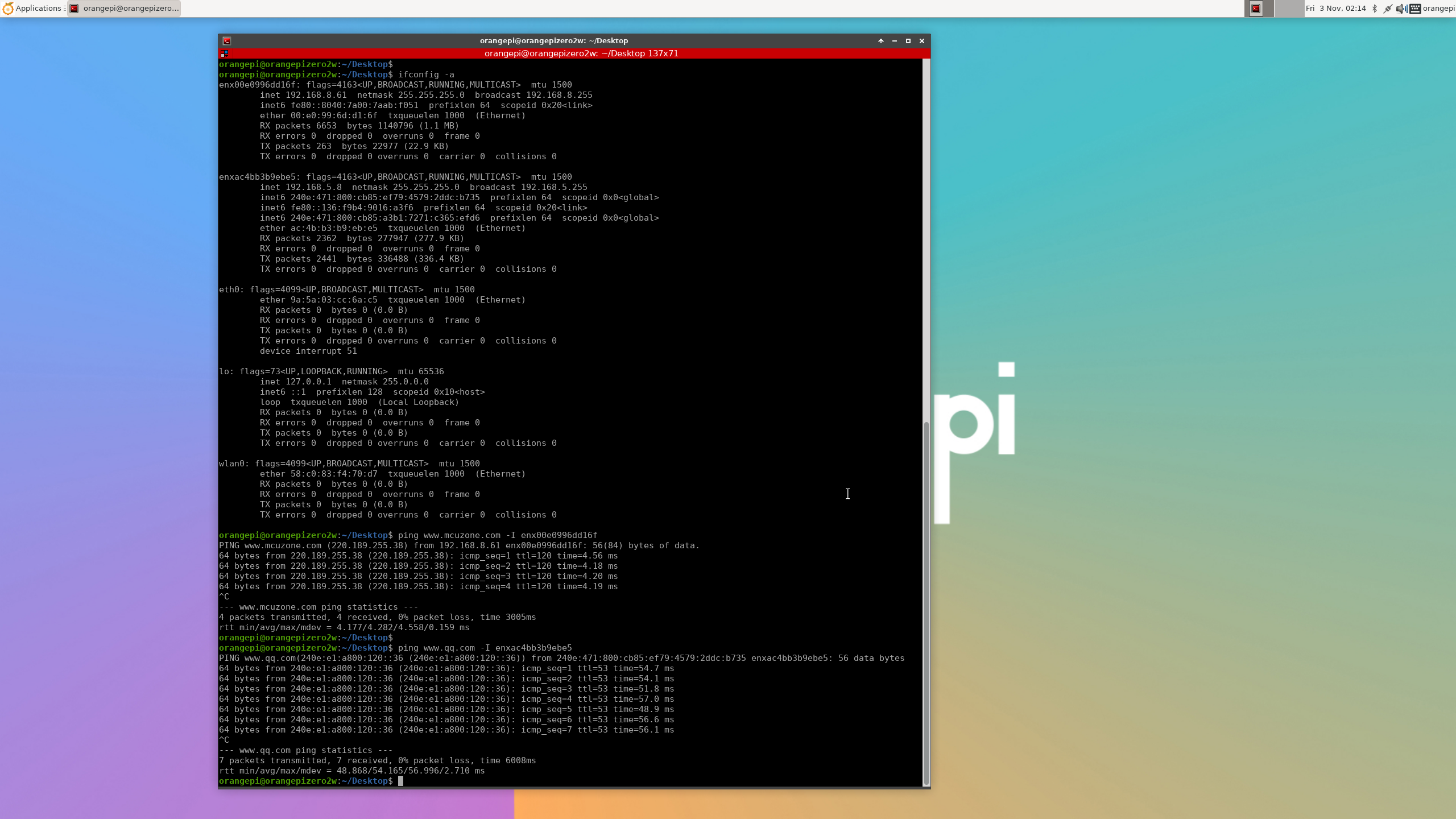Click the 'ifconfig -a' command text
This screenshot has height=819, width=1456.
tap(426, 75)
